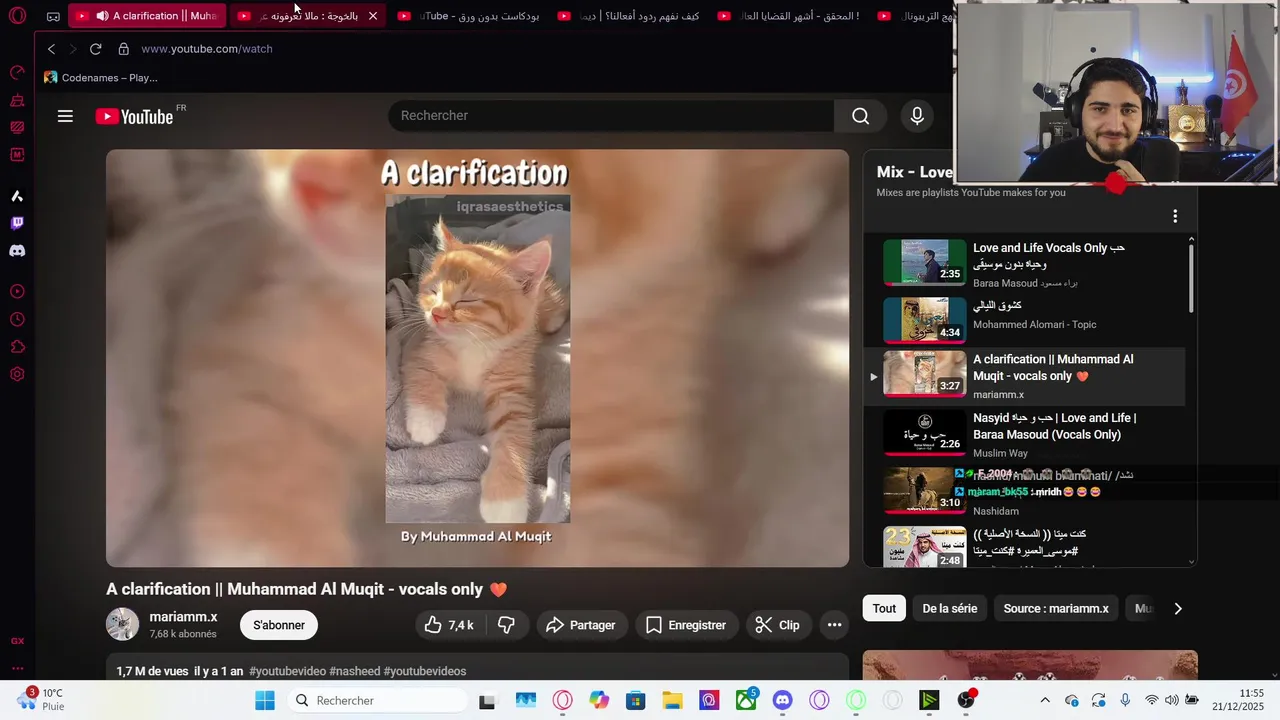Select Source : mariamm.x chip
Screen dimensions: 1280x720
click(x=1056, y=608)
